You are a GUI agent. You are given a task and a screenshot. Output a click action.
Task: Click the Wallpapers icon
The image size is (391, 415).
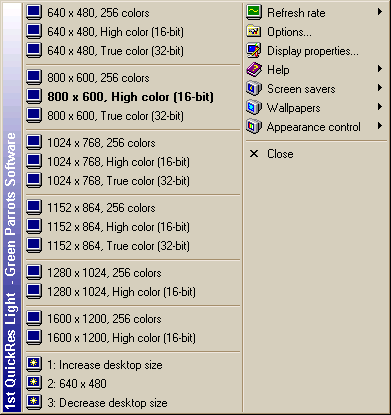coord(254,108)
